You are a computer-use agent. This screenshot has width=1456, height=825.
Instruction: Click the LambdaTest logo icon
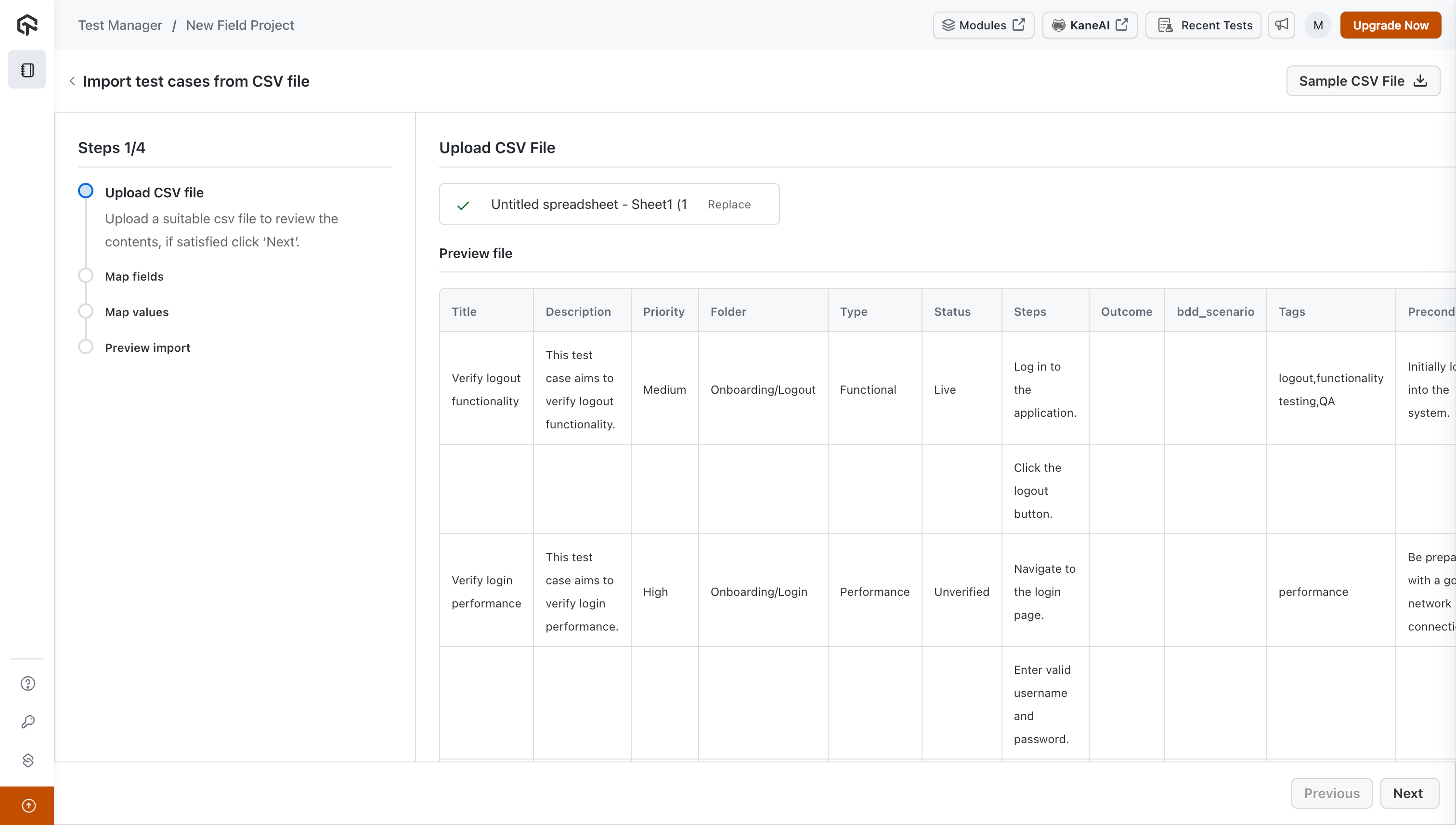coord(26,25)
